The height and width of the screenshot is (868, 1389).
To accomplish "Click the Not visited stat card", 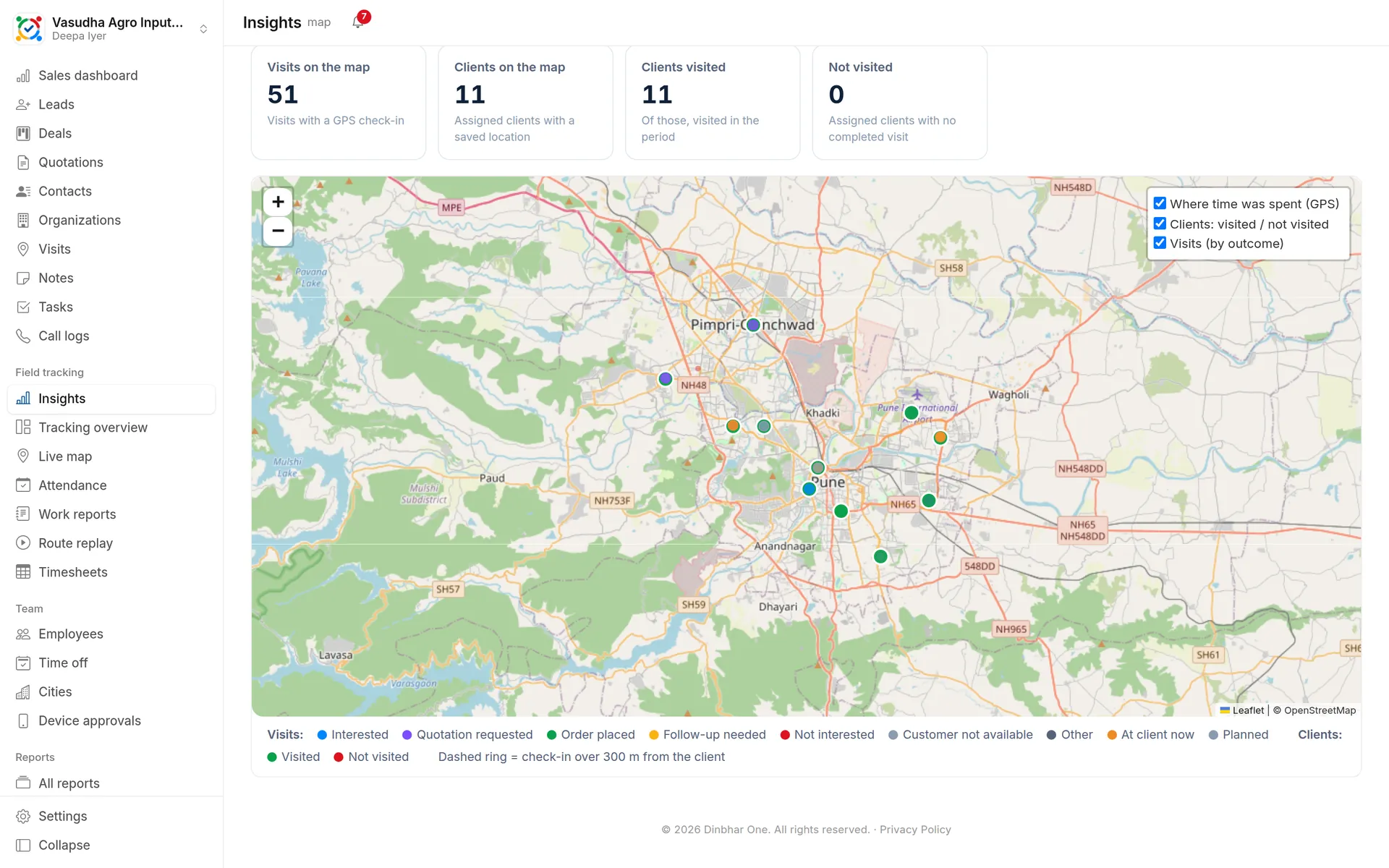I will click(900, 103).
